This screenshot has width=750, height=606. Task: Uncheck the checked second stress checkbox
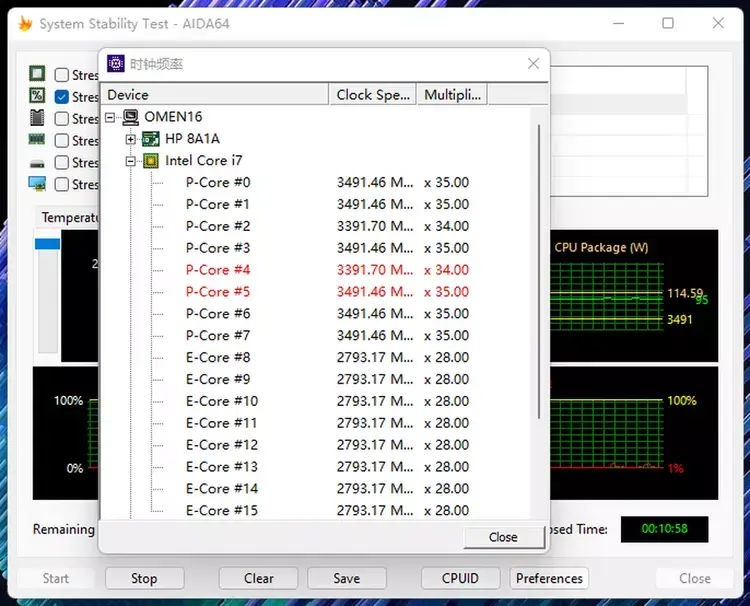pos(62,97)
